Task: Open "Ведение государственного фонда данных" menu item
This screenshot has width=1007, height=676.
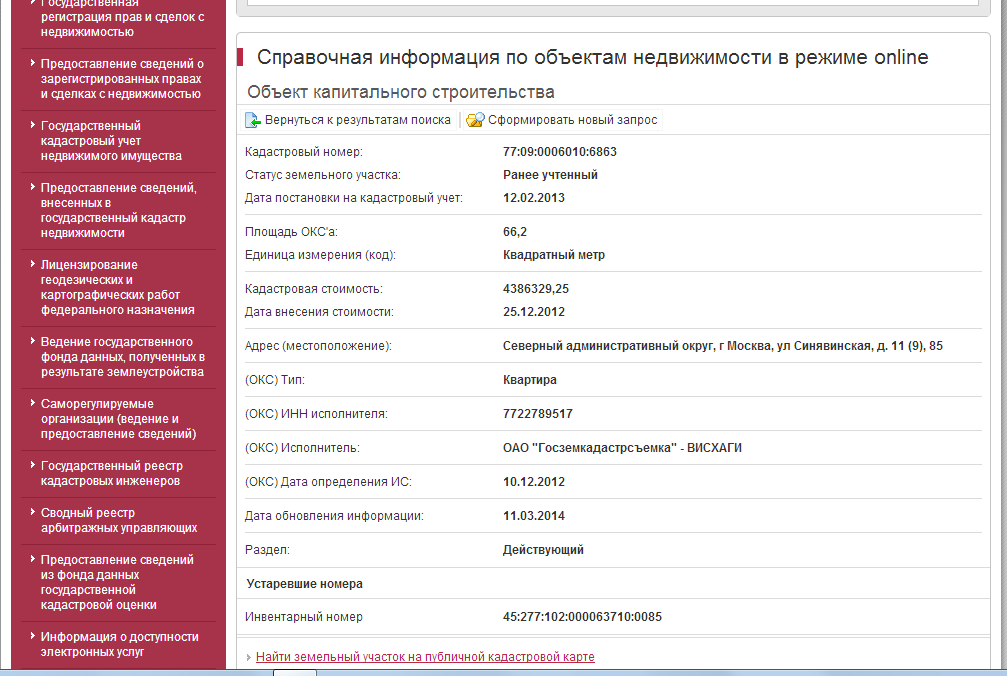Action: click(x=122, y=357)
